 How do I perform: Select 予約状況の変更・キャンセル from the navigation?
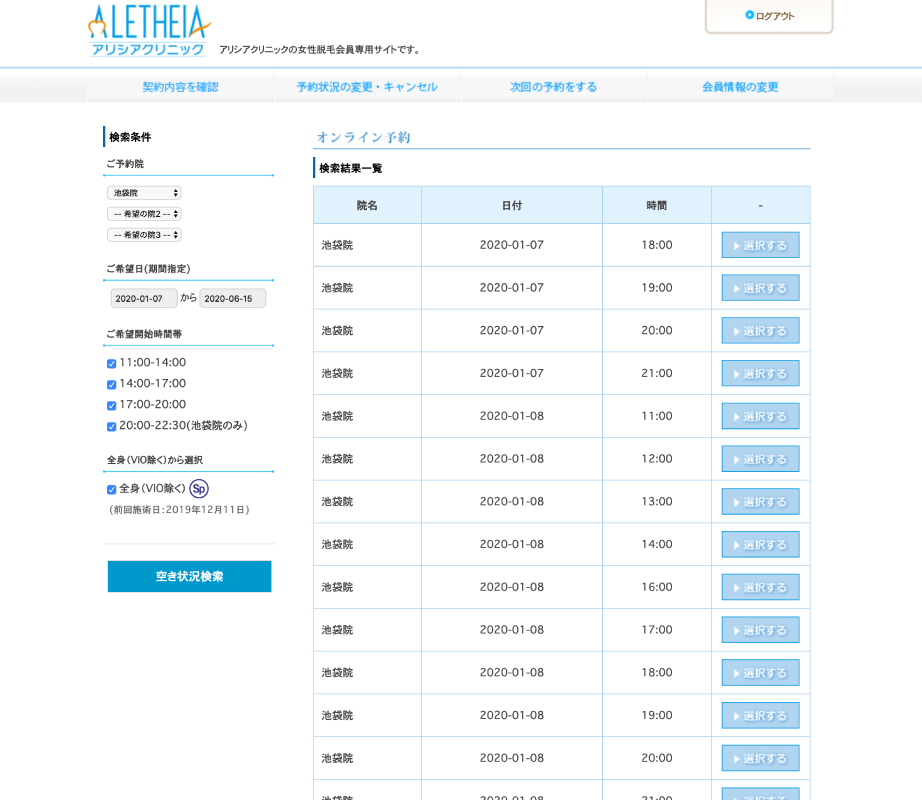[365, 87]
